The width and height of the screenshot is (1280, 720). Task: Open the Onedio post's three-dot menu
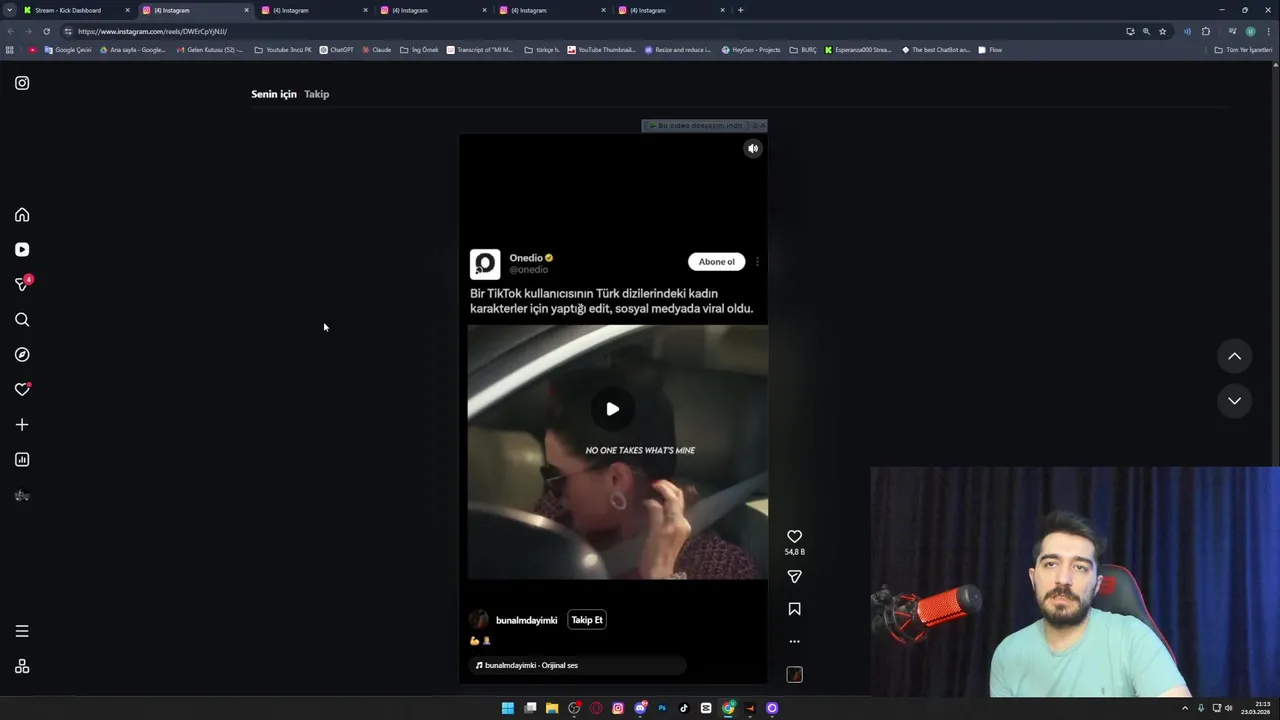pos(757,262)
